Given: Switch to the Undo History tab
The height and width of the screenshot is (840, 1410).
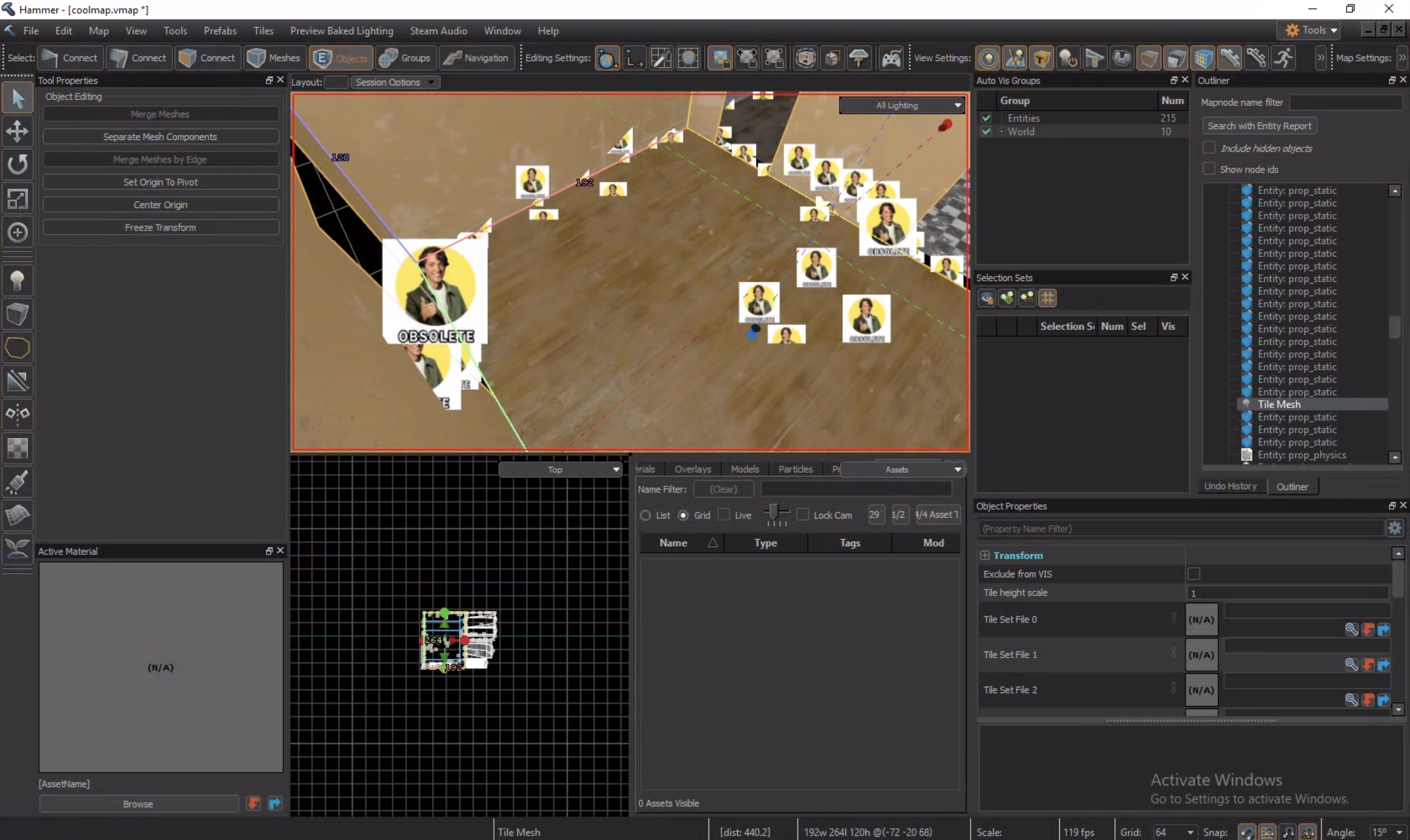Looking at the screenshot, I should click(1230, 486).
